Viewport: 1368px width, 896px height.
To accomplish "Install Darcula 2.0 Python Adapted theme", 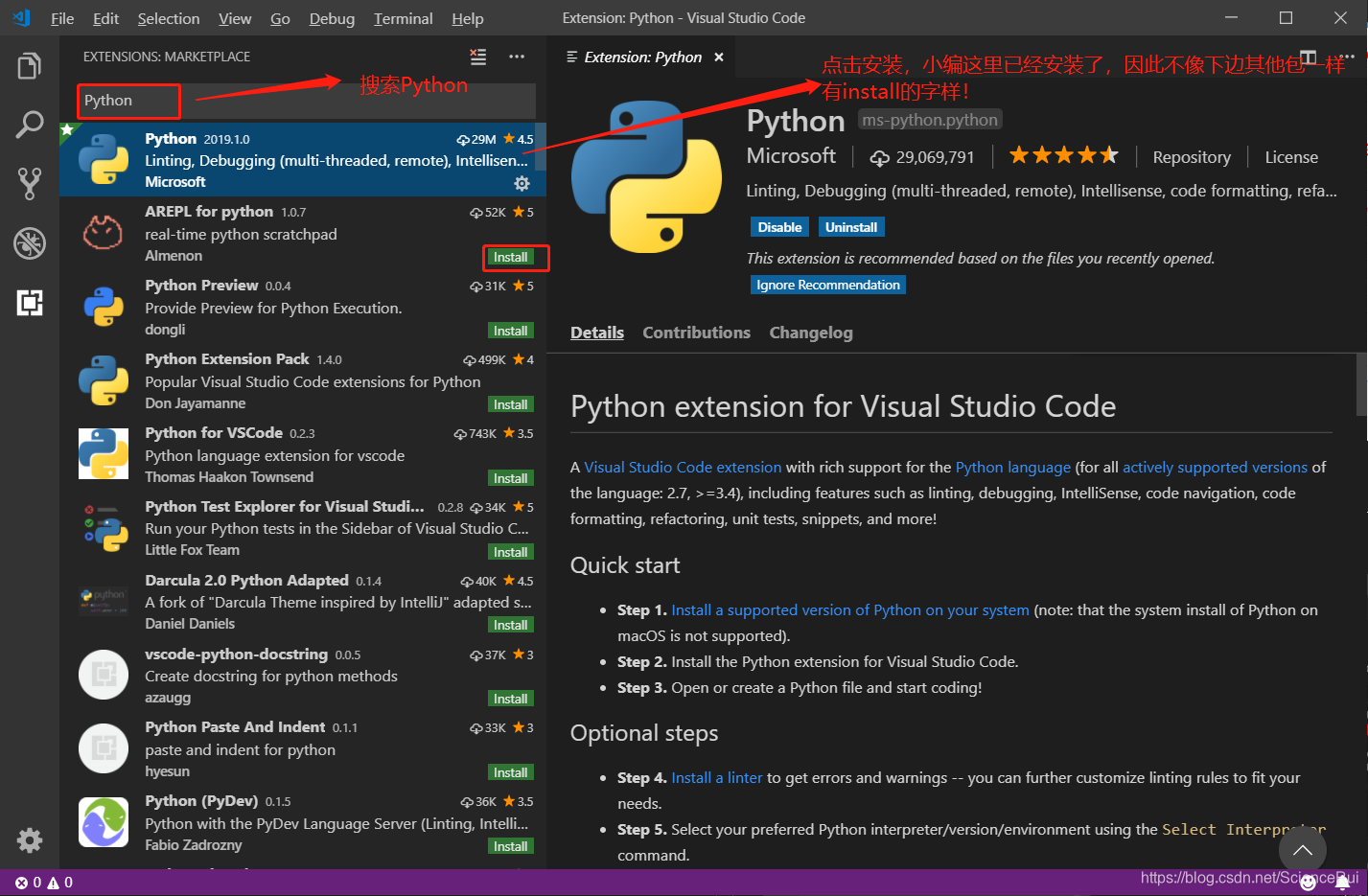I will point(510,625).
